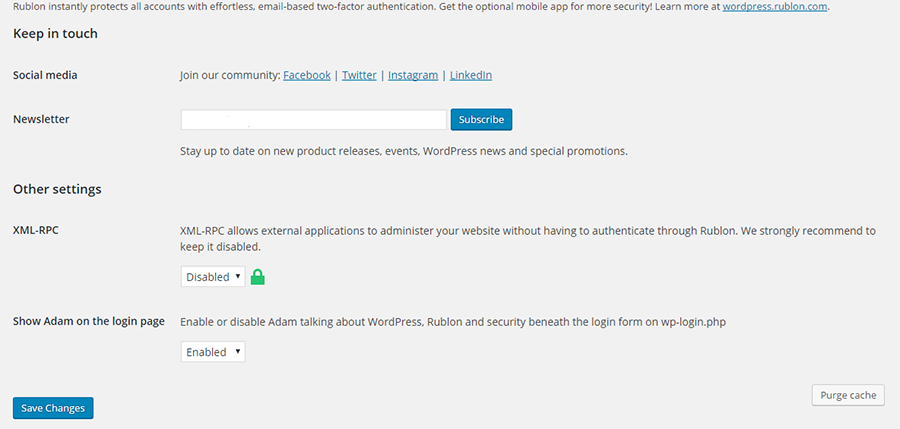The image size is (900, 429).
Task: Click the Show Adam on the login page label
Action: coord(89,322)
